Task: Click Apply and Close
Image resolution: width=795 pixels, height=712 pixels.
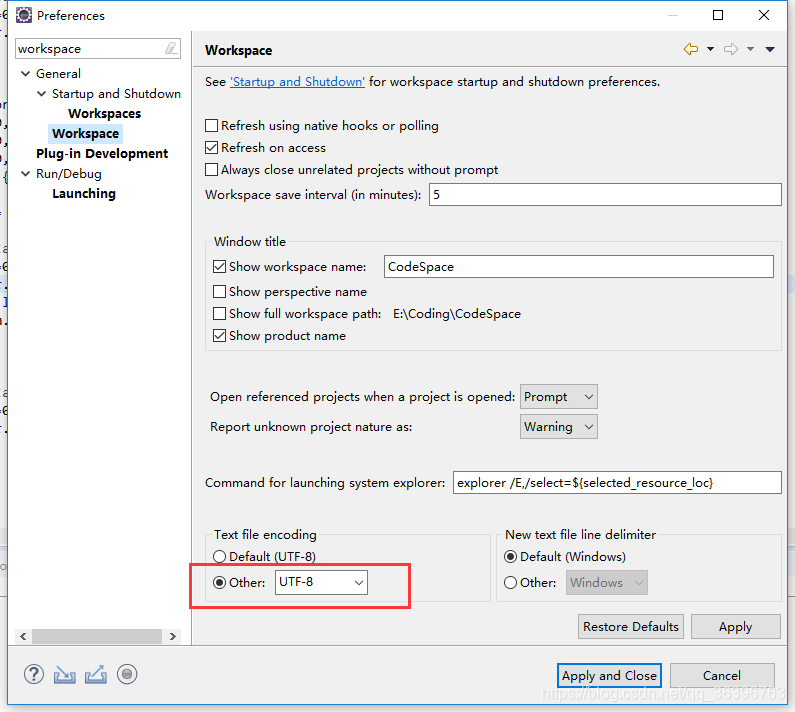Action: [x=609, y=675]
